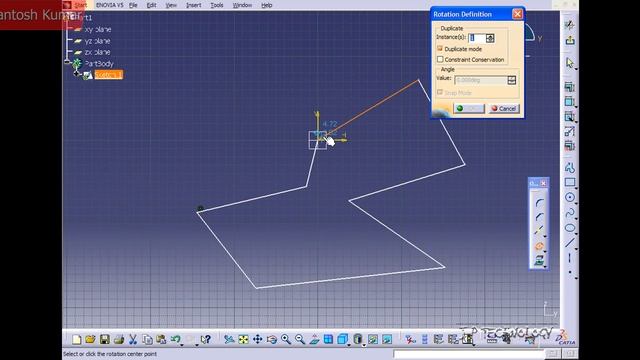Click the Fit All In view icon

[243, 339]
